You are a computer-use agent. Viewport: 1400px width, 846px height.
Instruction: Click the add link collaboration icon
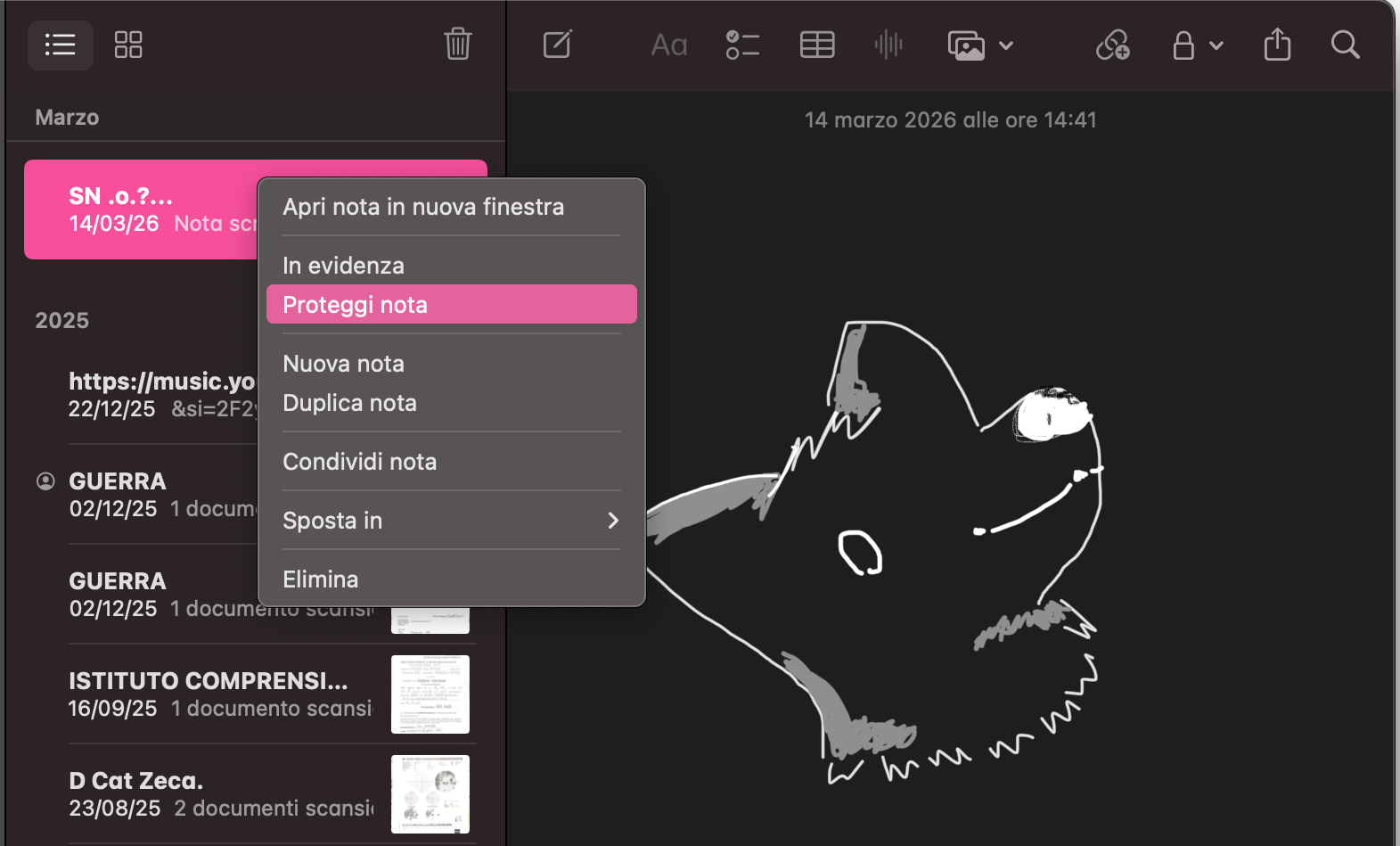[1113, 45]
